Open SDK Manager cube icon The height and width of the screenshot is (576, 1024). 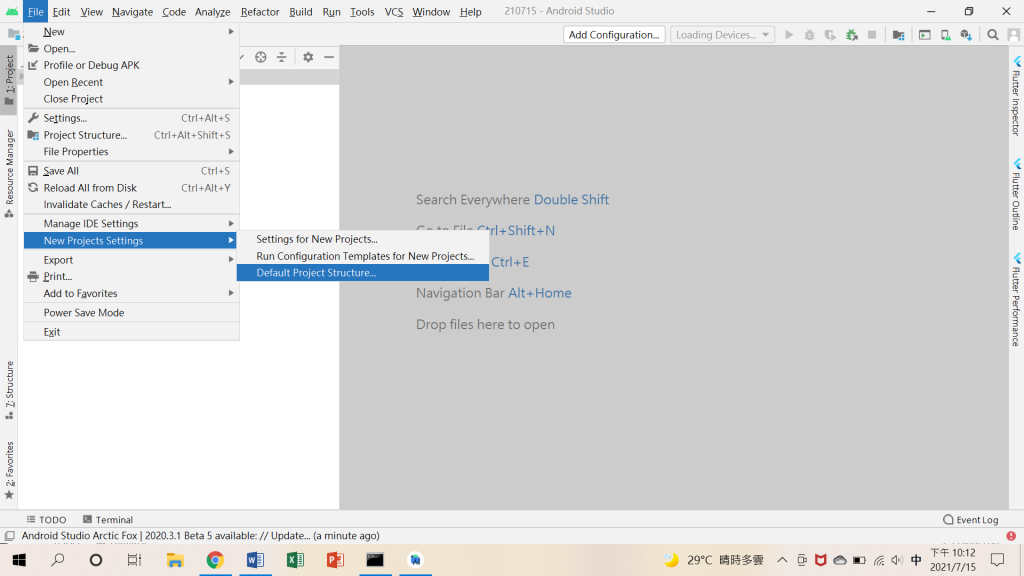[x=967, y=35]
